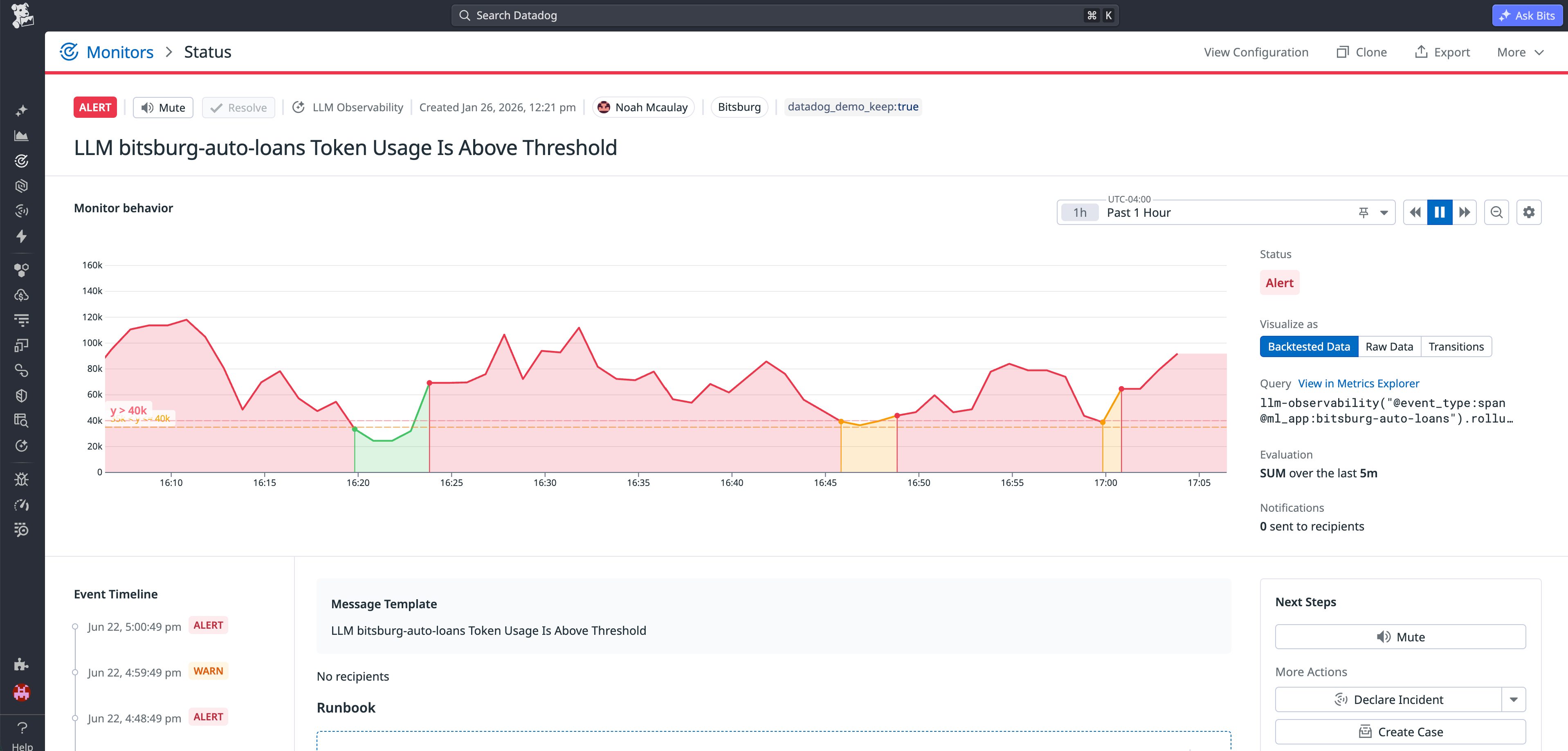
Task: Open the time range dropdown arrow
Action: pyautogui.click(x=1384, y=212)
